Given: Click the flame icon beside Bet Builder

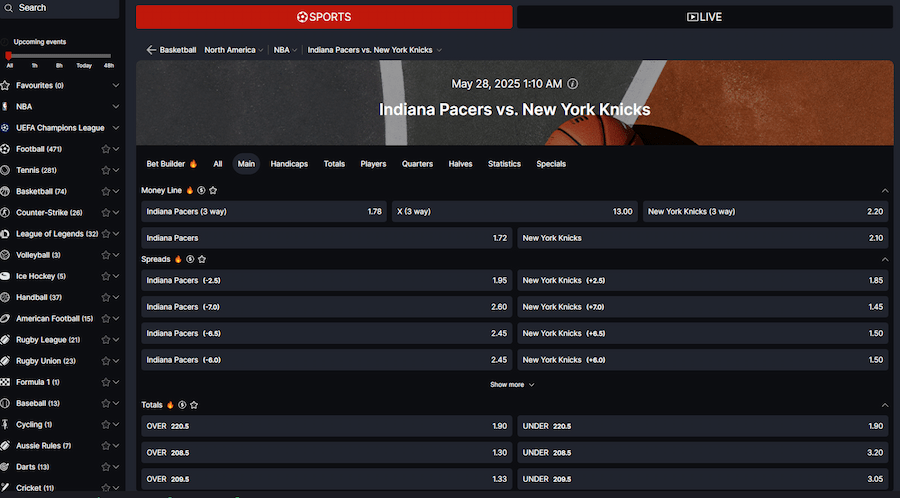Looking at the screenshot, I should [x=193, y=164].
